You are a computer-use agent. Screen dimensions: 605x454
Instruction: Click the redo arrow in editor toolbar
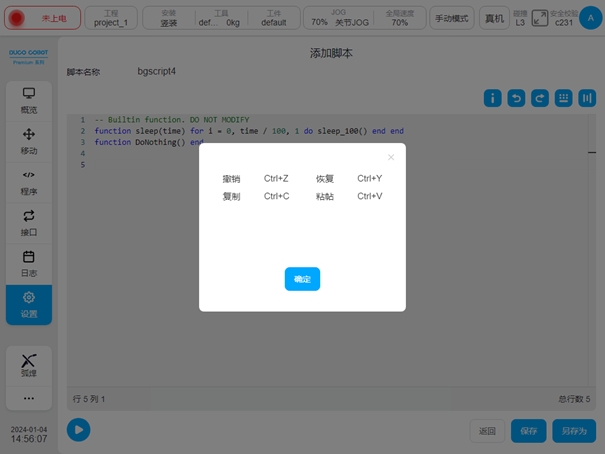pos(540,98)
